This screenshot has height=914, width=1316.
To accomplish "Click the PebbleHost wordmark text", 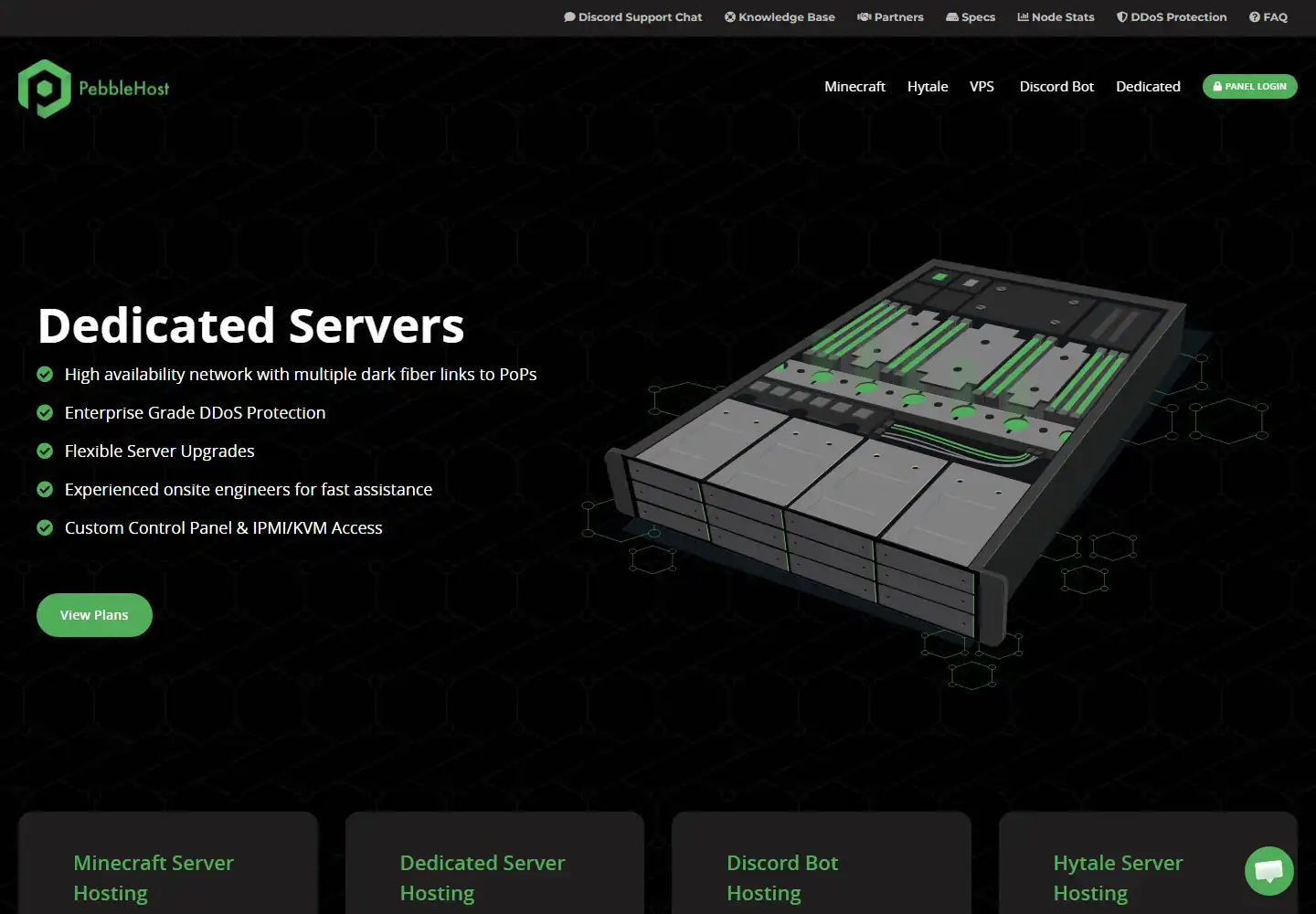I will tap(124, 89).
